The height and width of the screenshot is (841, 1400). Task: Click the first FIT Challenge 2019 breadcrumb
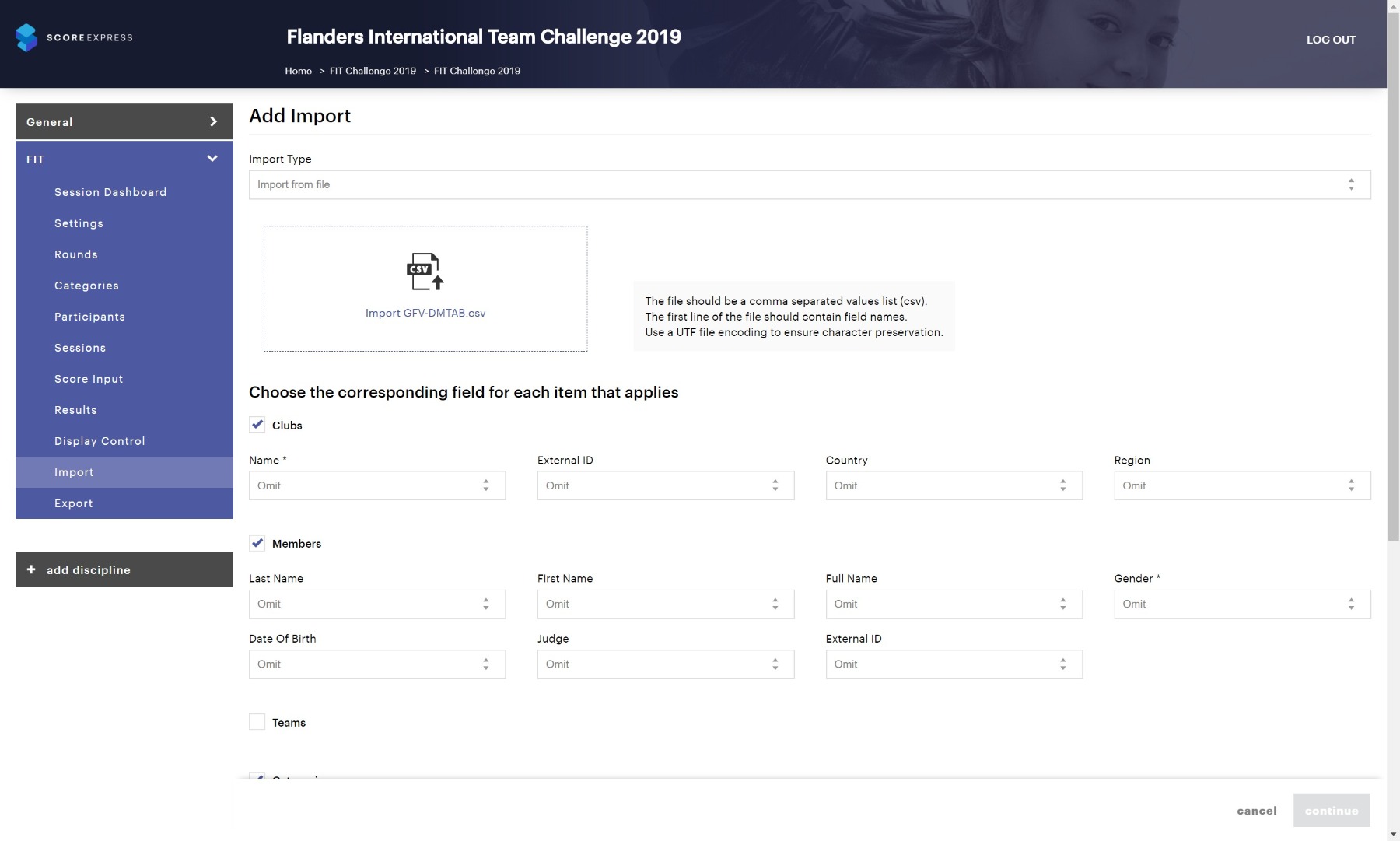[x=373, y=71]
